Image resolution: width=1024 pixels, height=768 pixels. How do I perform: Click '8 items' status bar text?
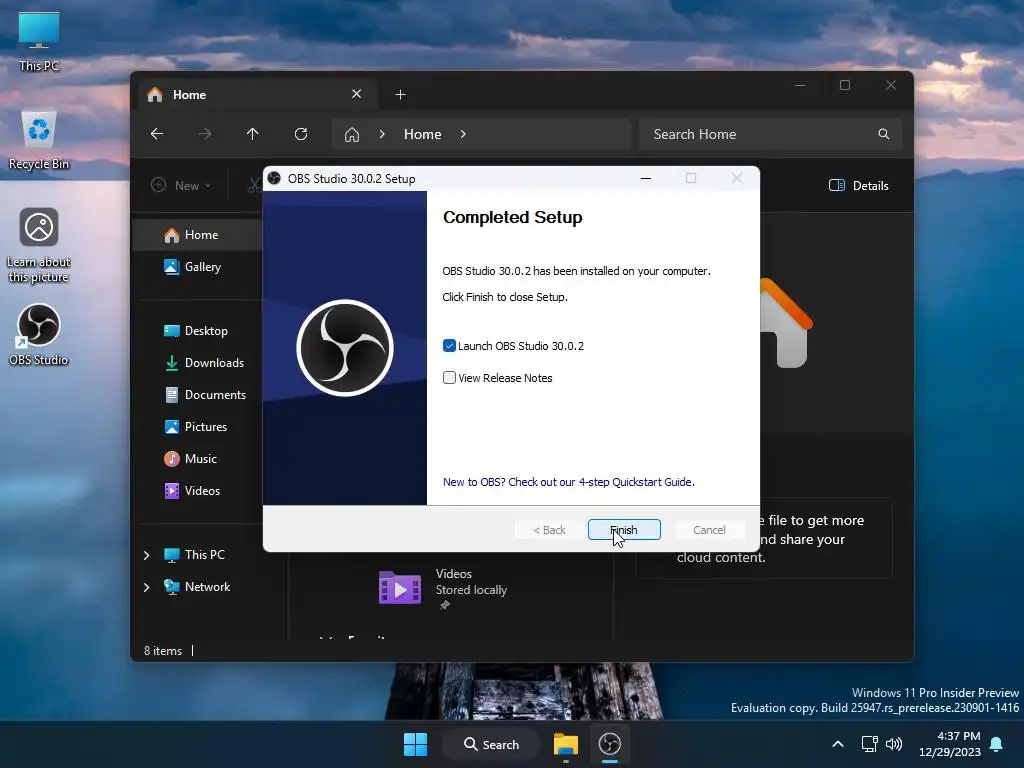tap(163, 651)
